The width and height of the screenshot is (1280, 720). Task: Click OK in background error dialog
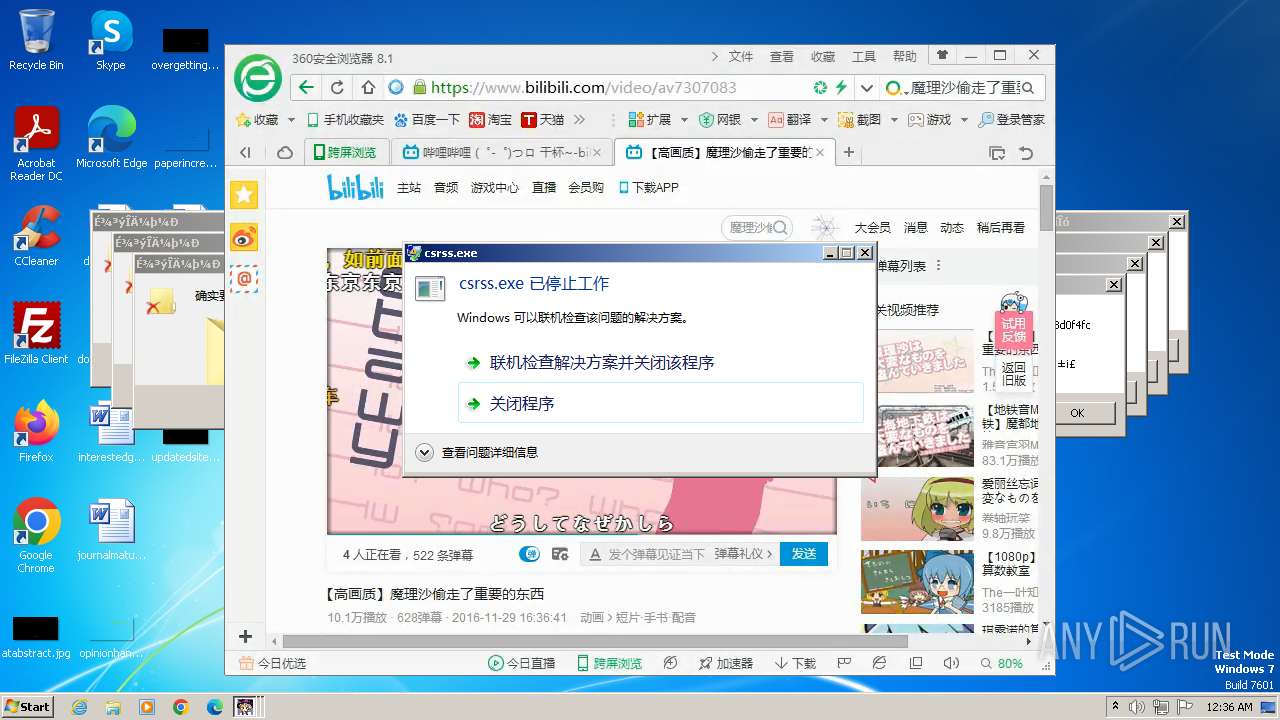pyautogui.click(x=1077, y=413)
